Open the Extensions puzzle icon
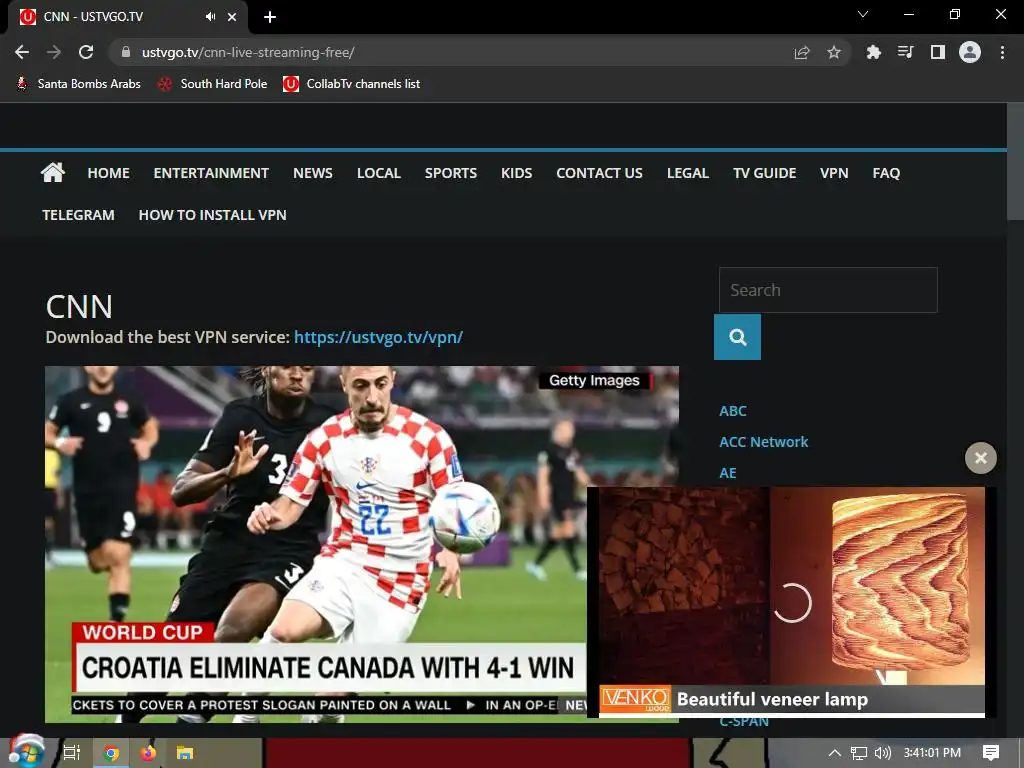Image resolution: width=1024 pixels, height=768 pixels. 873,52
